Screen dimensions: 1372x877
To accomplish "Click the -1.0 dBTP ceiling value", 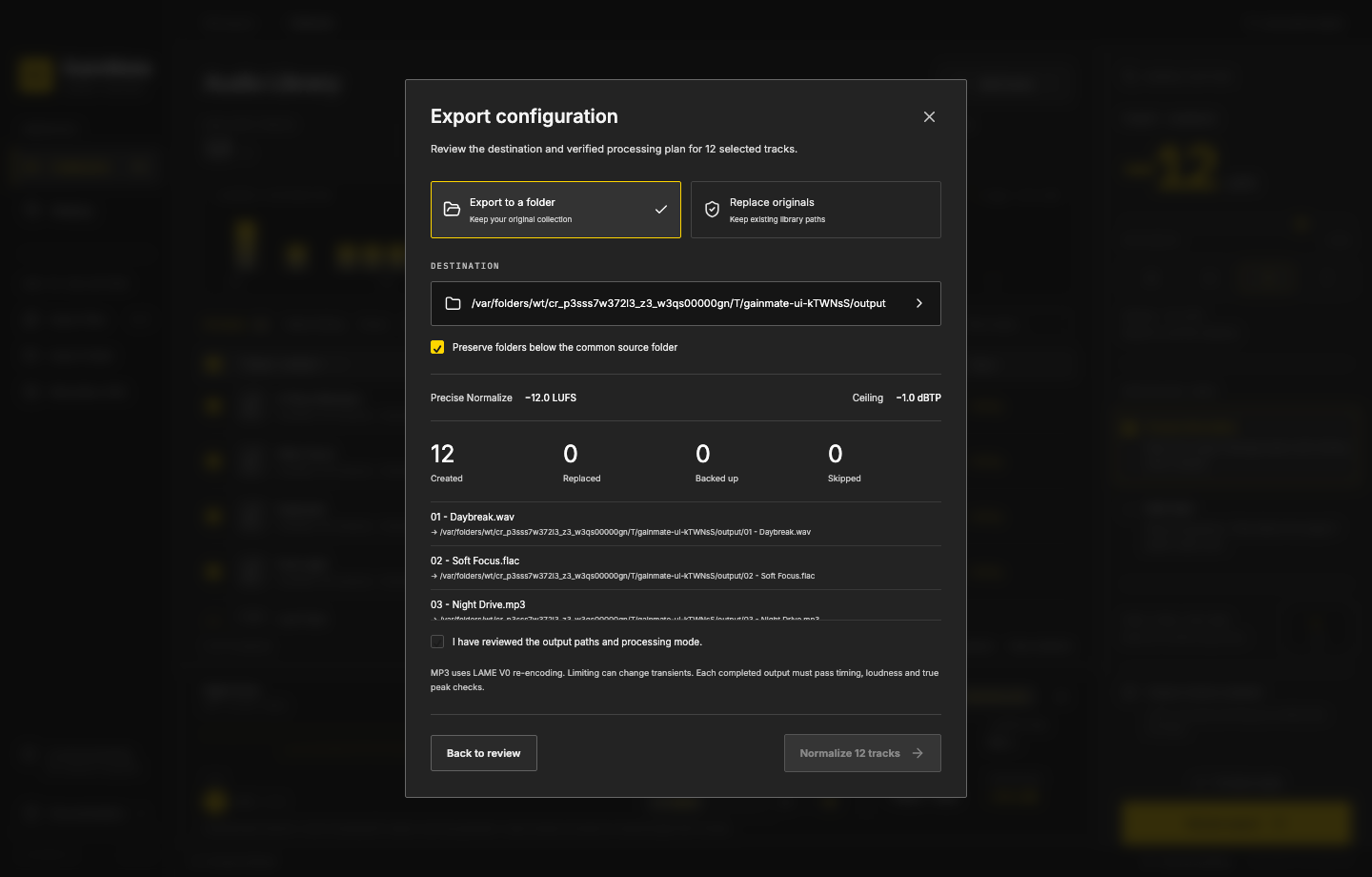I will tap(918, 398).
